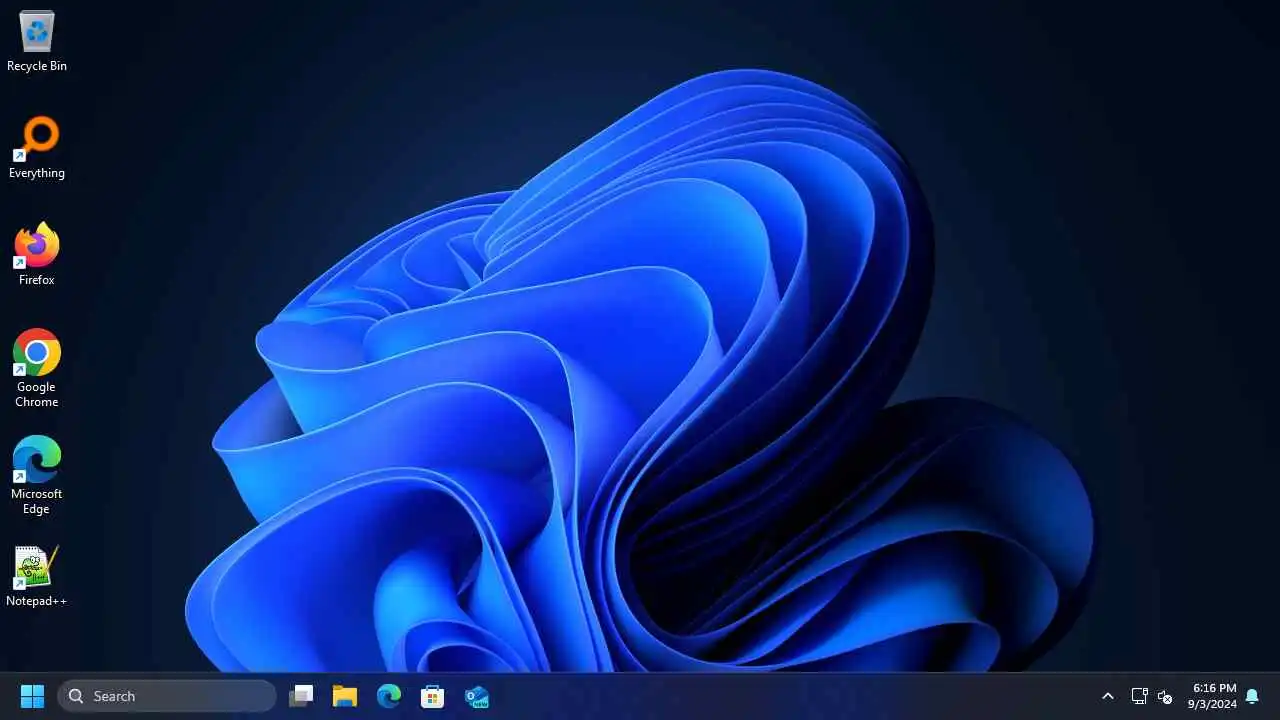Viewport: 1280px width, 720px height.
Task: Select the Firefox desktop shortcut
Action: [x=37, y=255]
